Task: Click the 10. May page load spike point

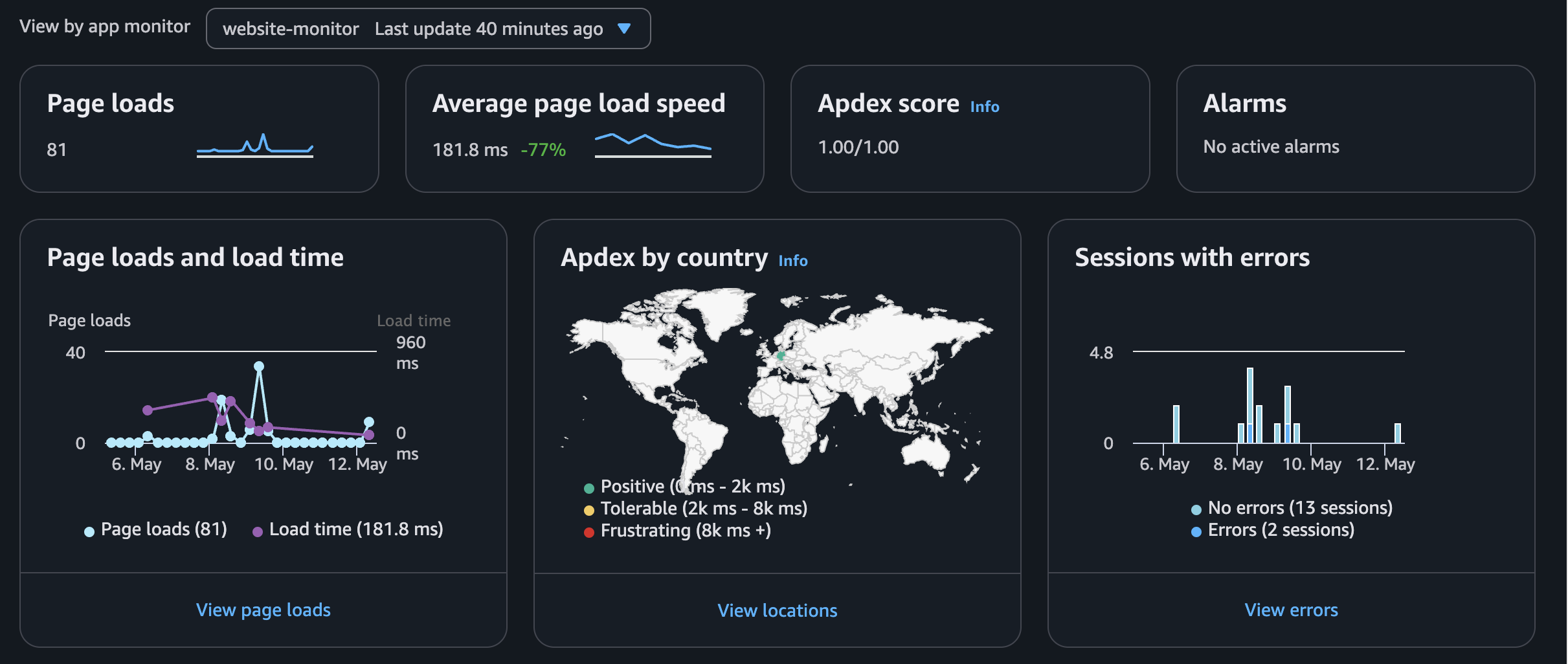Action: pos(260,367)
